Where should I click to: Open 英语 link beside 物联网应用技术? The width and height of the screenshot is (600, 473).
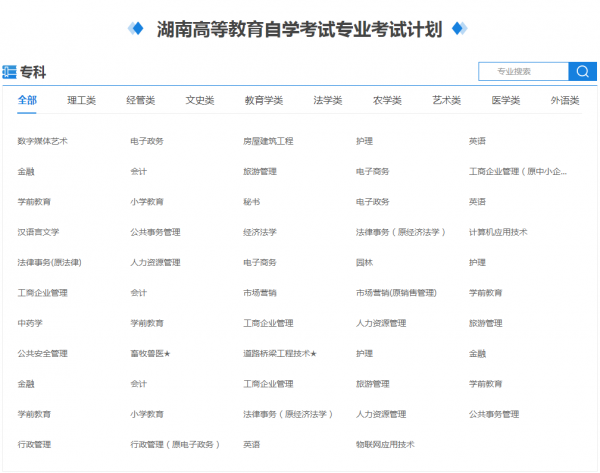pyautogui.click(x=251, y=445)
